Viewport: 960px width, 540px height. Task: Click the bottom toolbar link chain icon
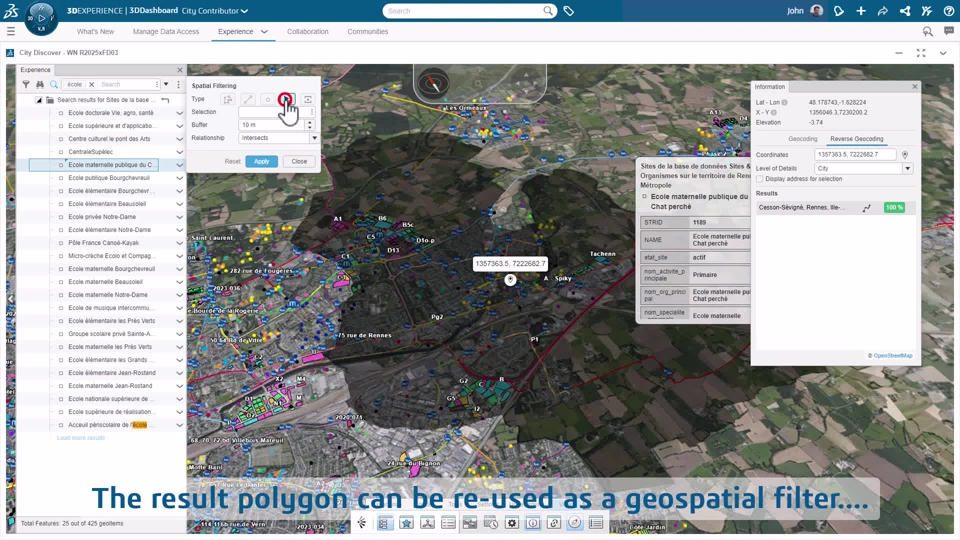pyautogui.click(x=553, y=523)
